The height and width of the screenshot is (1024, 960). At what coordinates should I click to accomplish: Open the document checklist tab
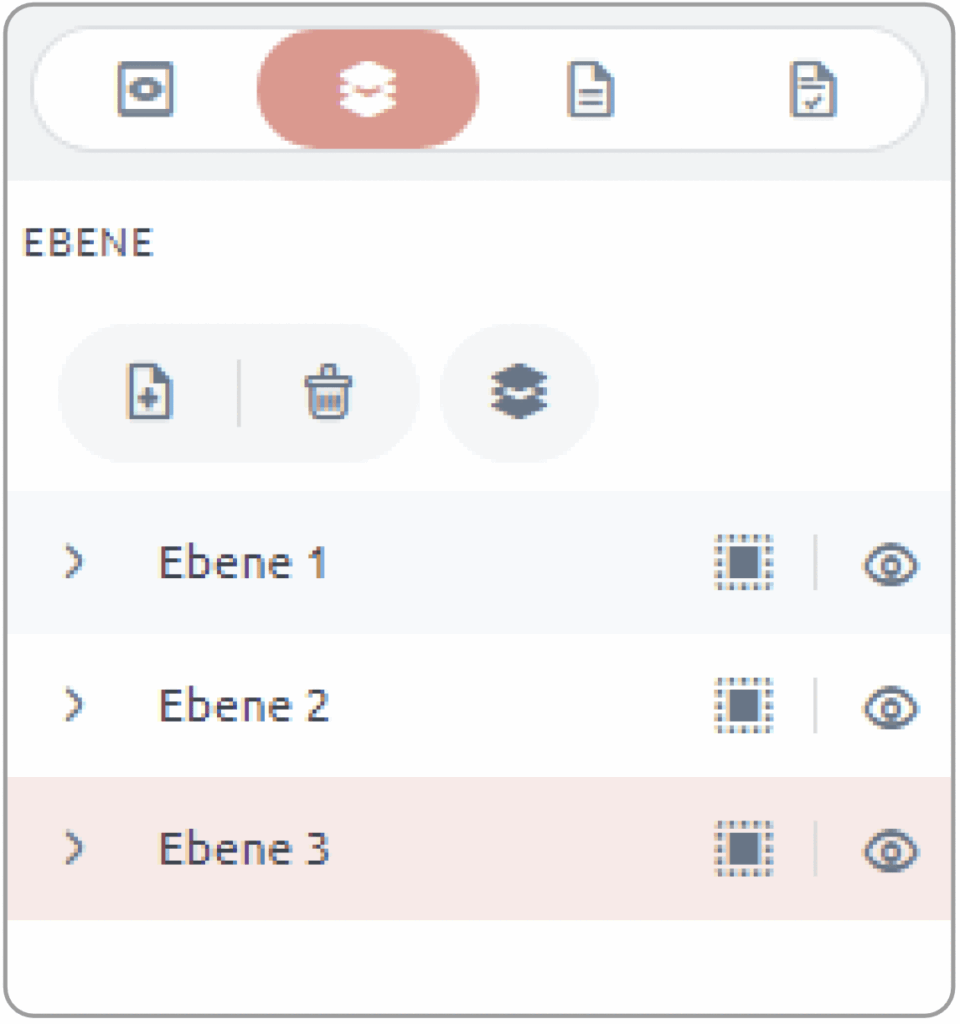coord(813,89)
